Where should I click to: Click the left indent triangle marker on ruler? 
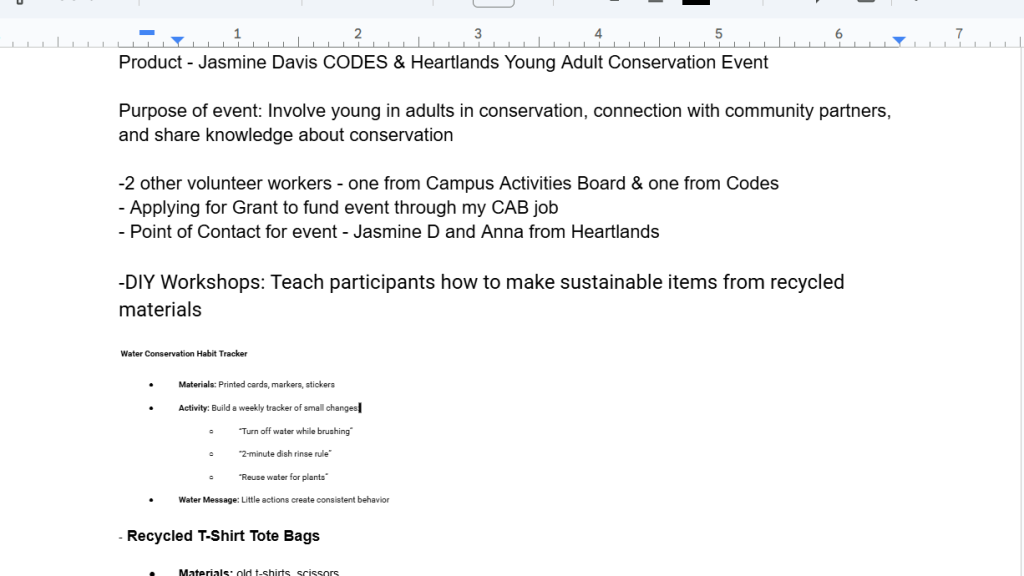177,41
